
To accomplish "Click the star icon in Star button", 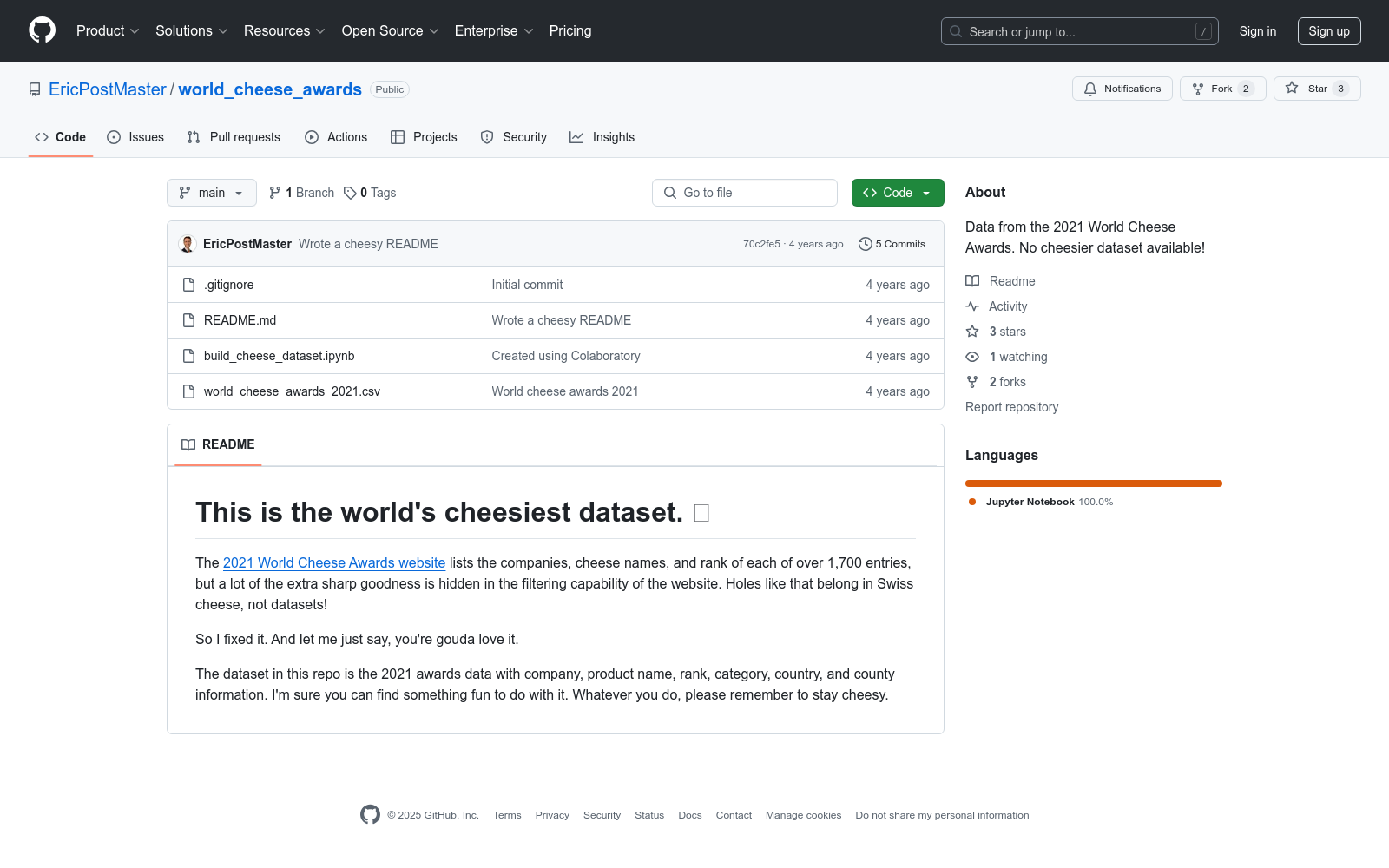I will tap(1292, 89).
